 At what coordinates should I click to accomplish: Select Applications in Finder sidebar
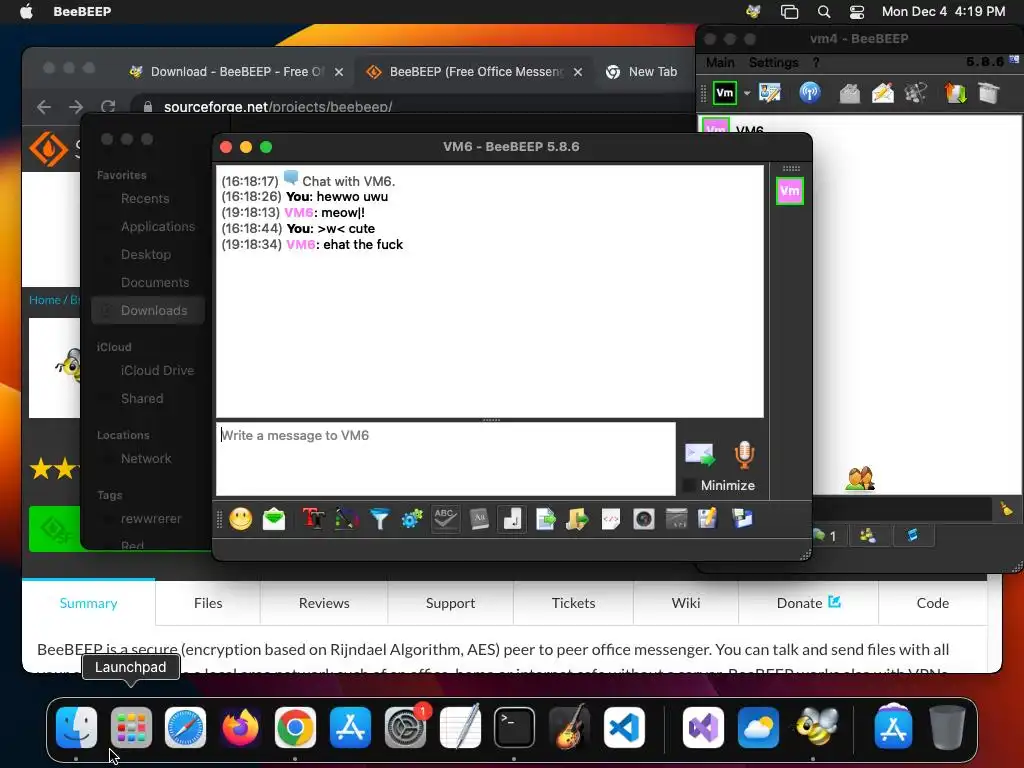pyautogui.click(x=157, y=227)
